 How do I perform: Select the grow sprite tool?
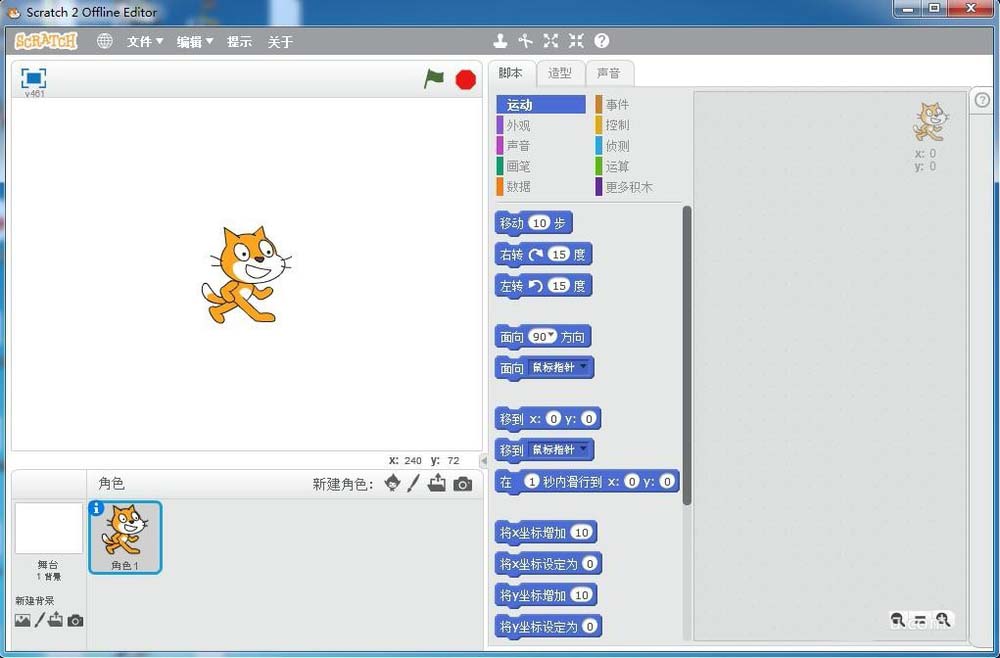coord(551,41)
